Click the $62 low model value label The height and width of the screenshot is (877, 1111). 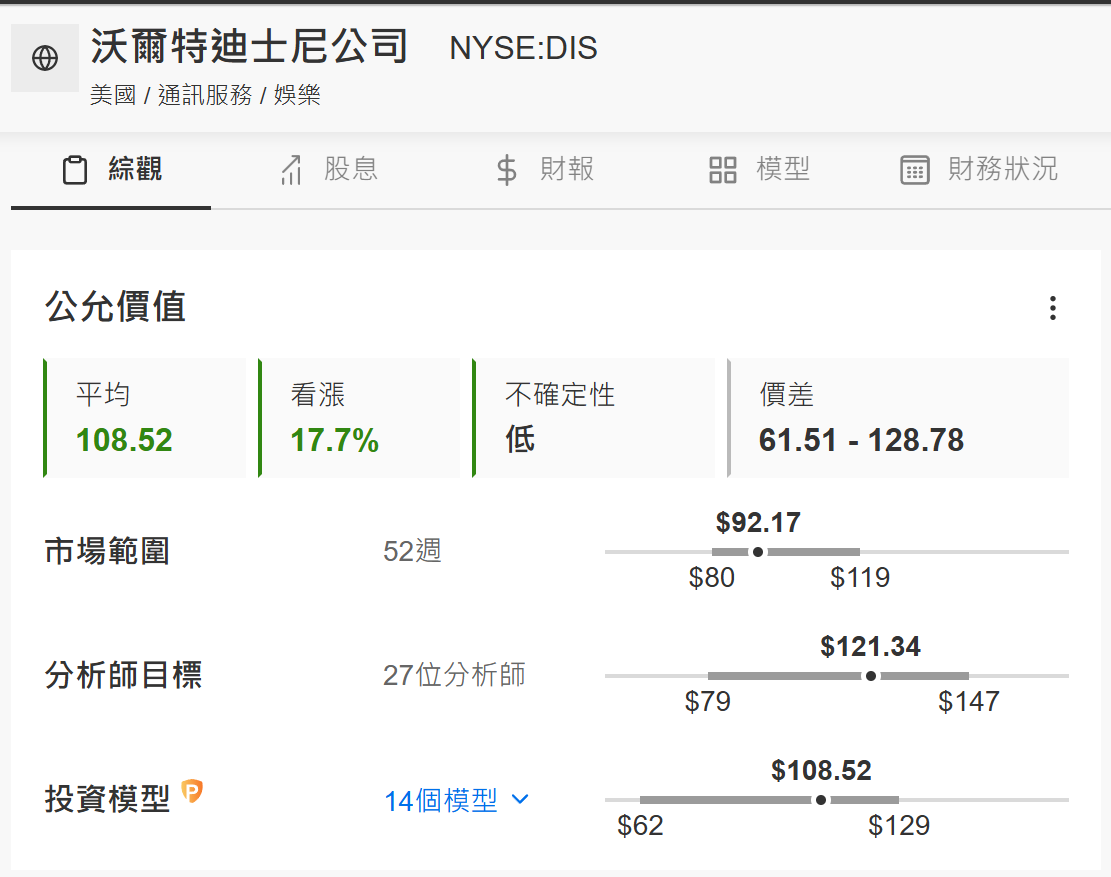640,826
